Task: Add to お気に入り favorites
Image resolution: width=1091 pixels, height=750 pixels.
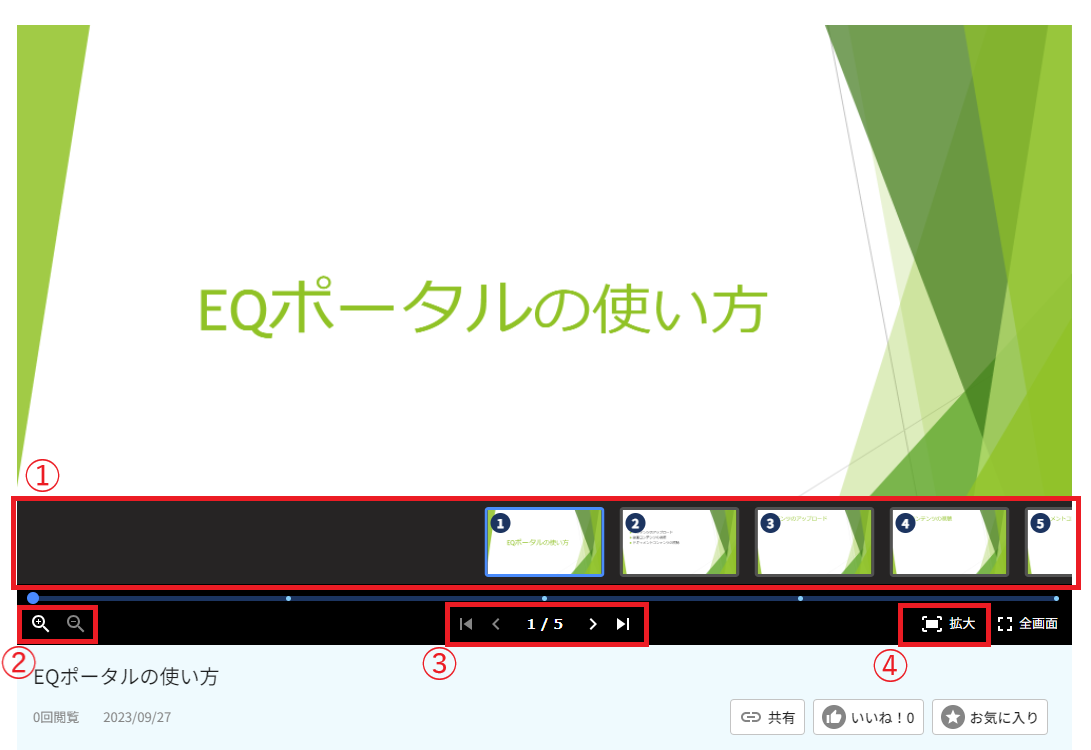Action: [989, 717]
